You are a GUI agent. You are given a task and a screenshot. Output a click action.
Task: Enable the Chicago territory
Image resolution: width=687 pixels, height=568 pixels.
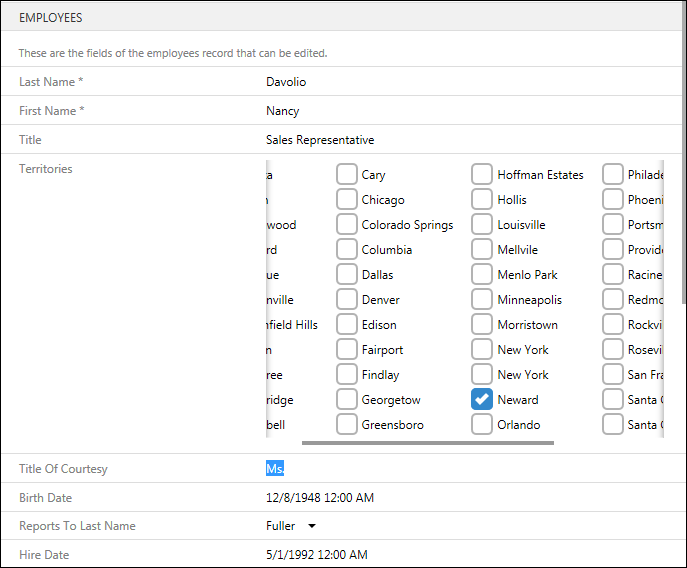347,200
